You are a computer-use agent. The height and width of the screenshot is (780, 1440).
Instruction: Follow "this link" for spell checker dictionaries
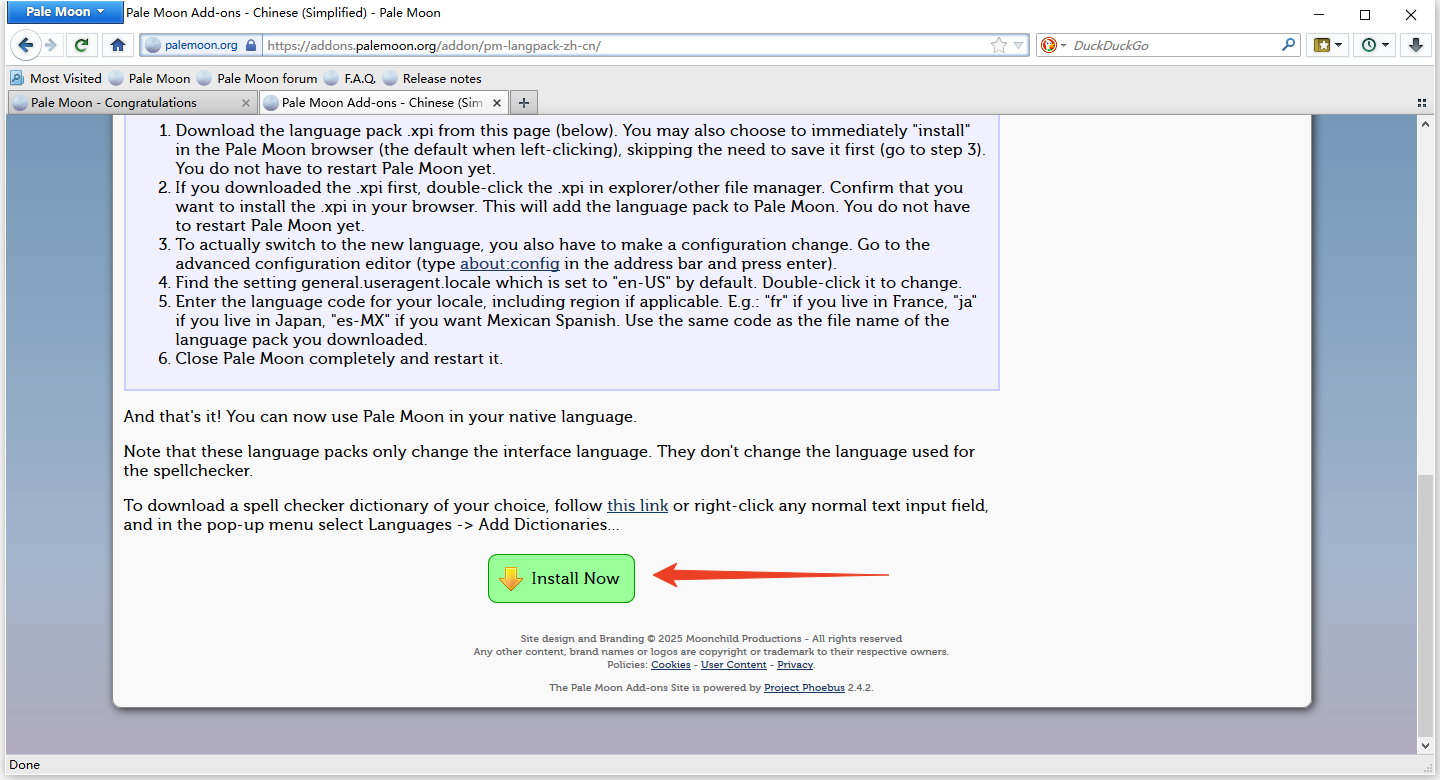tap(637, 506)
